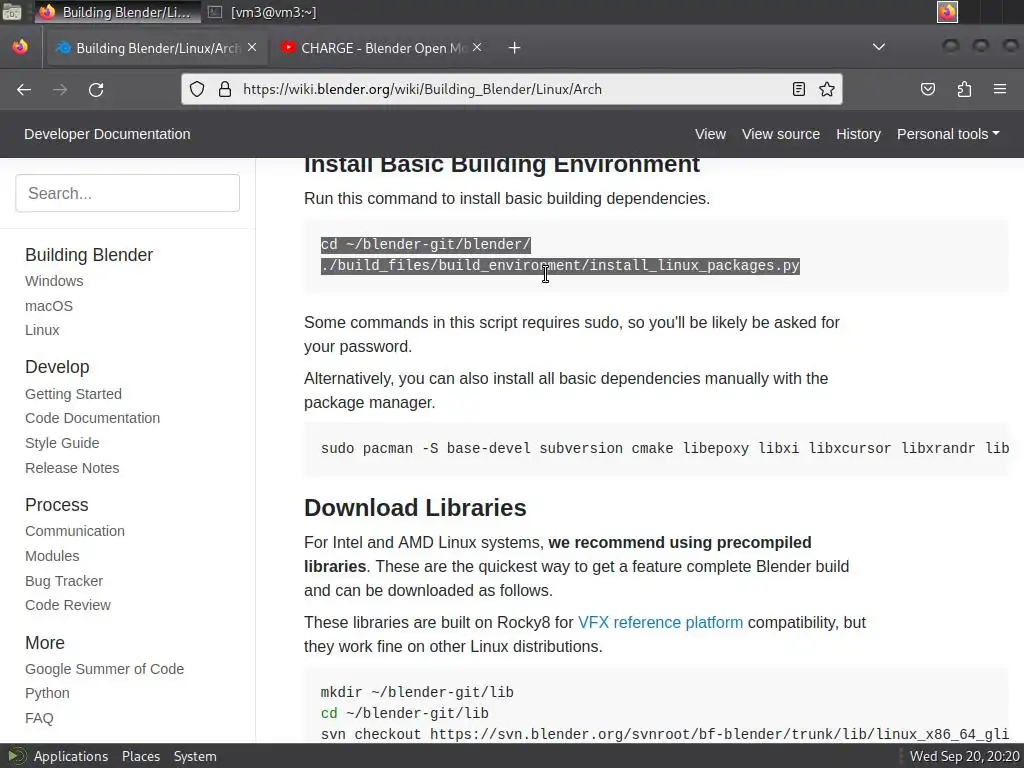Image resolution: width=1024 pixels, height=768 pixels.
Task: Close the CHARGE - Blender Open Movie tab
Action: tap(477, 48)
